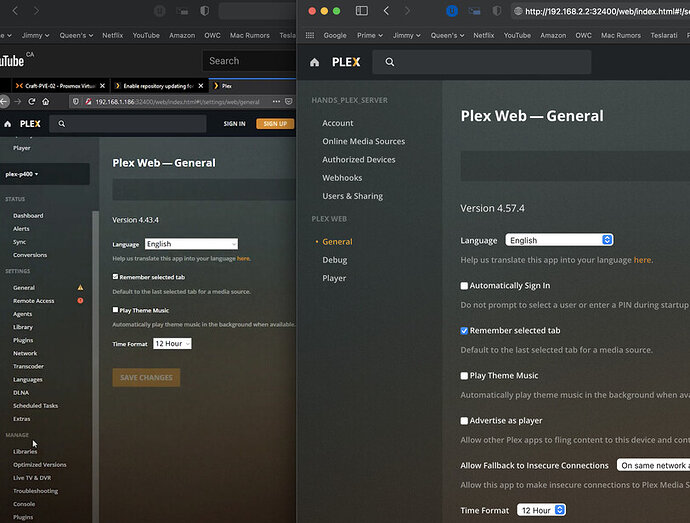Expand Queen's bookmarks folder in right window
The height and width of the screenshot is (523, 690).
coord(447,35)
